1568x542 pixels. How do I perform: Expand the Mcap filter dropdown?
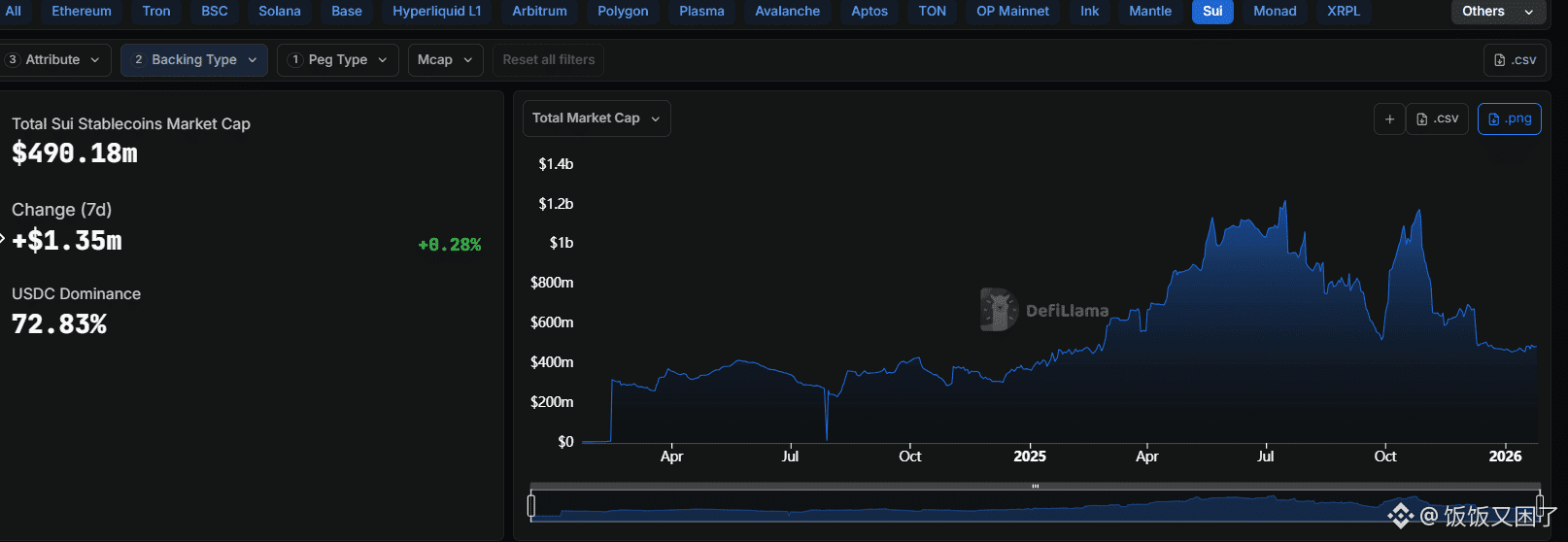[444, 60]
